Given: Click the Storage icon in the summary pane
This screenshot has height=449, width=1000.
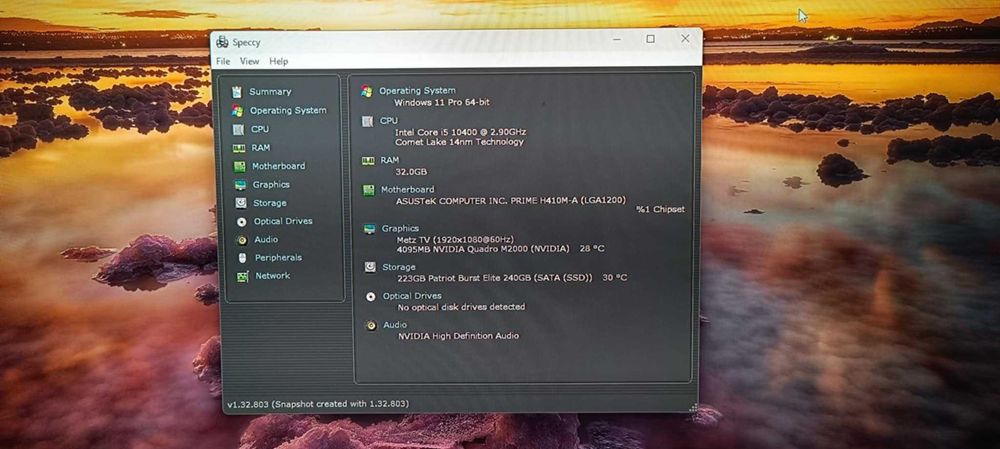Looking at the screenshot, I should (370, 267).
